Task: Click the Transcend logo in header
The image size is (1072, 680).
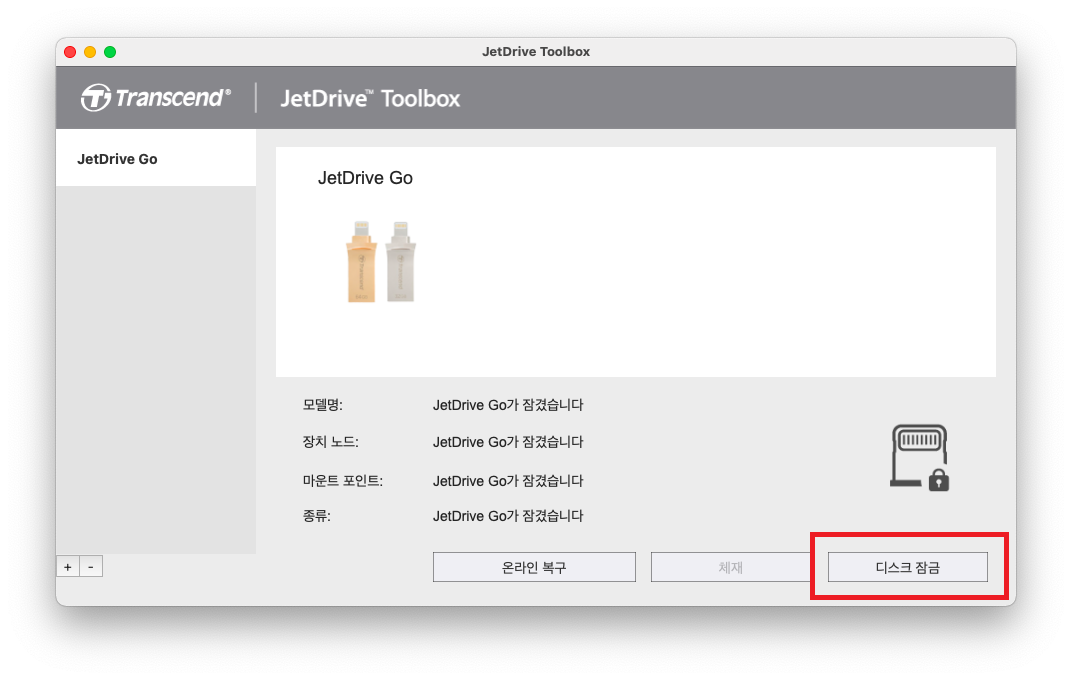Action: (156, 98)
